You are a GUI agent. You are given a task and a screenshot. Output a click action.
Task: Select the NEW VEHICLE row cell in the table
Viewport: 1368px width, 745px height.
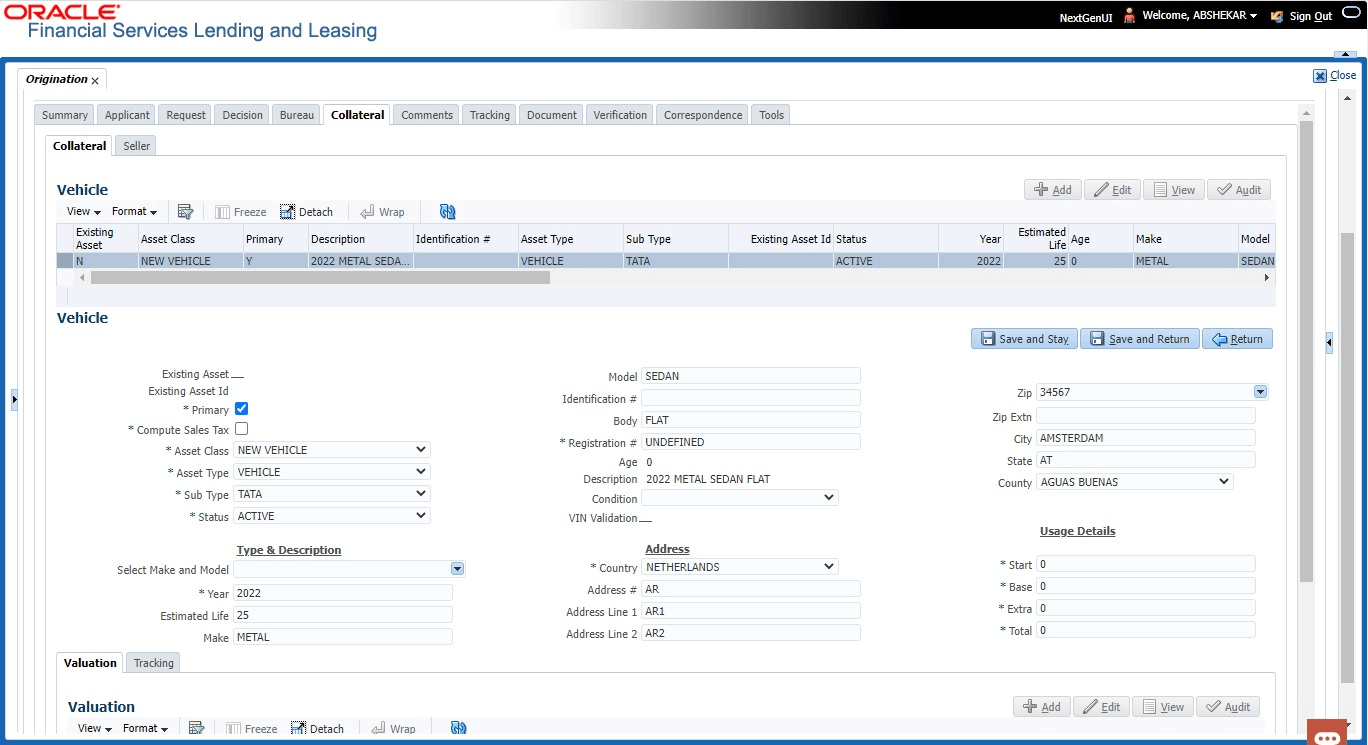[189, 261]
